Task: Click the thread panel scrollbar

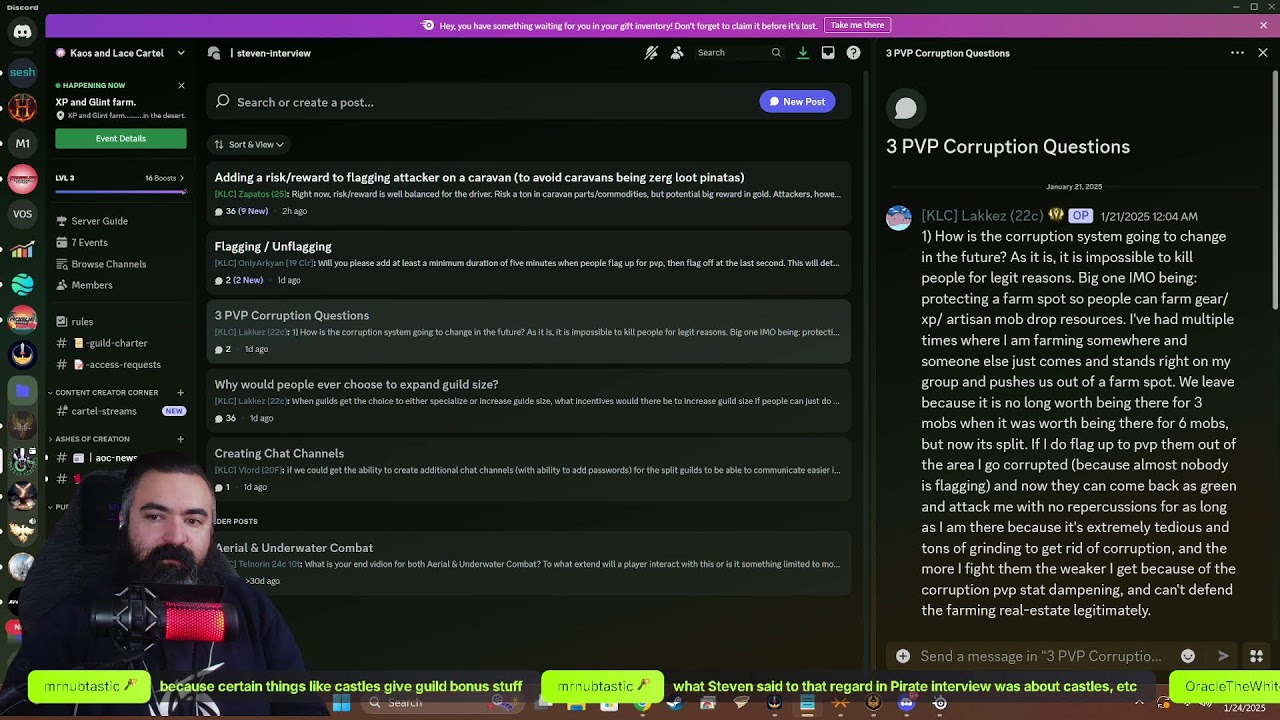Action: pos(1274,190)
